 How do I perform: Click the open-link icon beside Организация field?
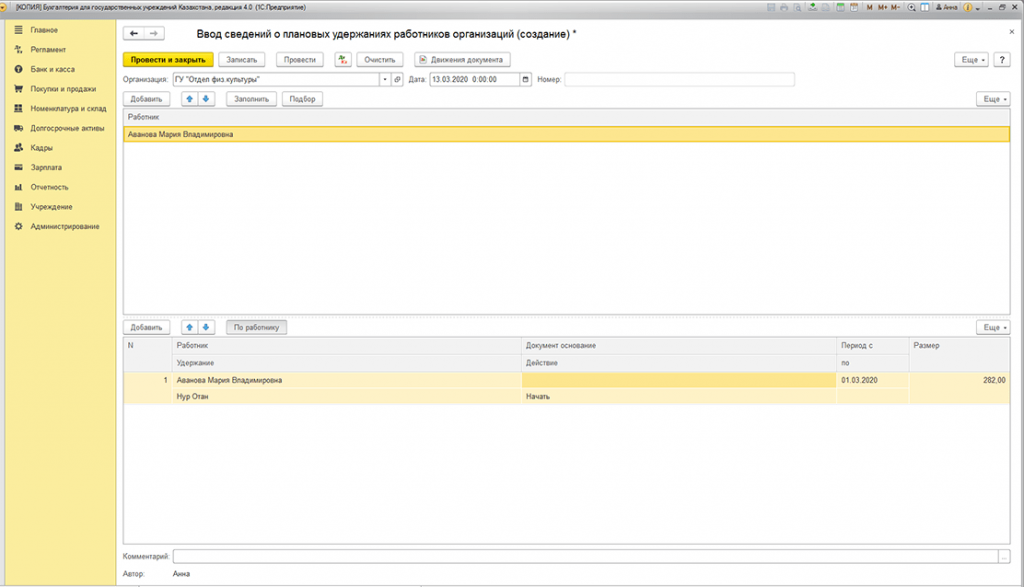pos(397,80)
